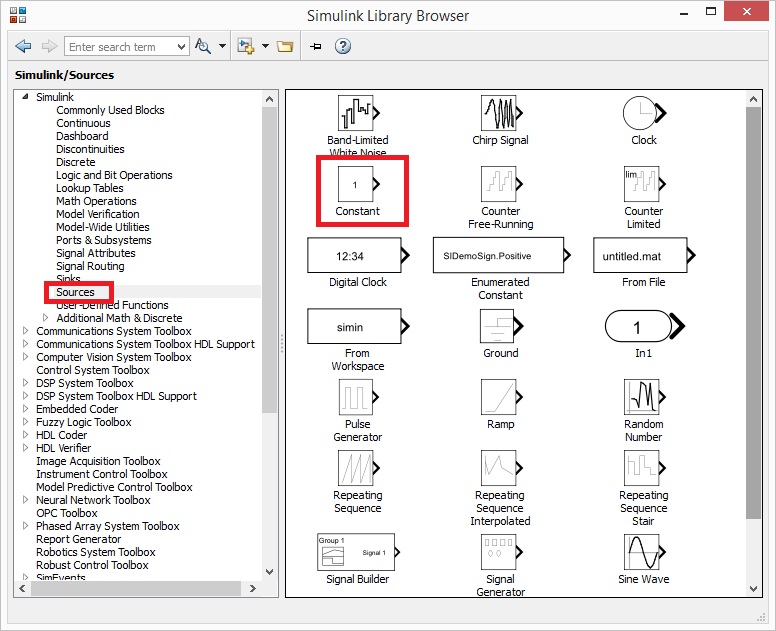Click the tree horizontal scroll-right arrow
Screen dimensions: 776x631
tap(253, 588)
